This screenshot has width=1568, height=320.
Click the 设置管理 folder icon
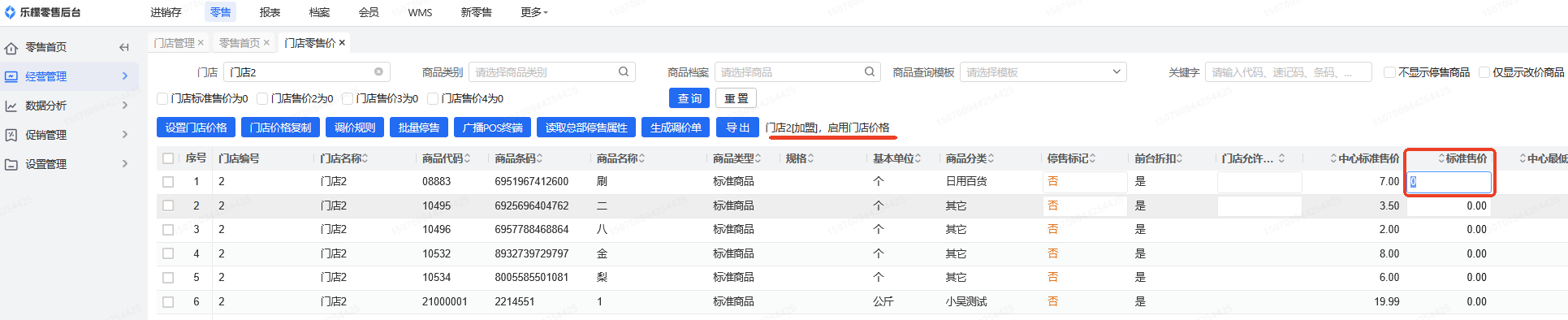point(11,164)
